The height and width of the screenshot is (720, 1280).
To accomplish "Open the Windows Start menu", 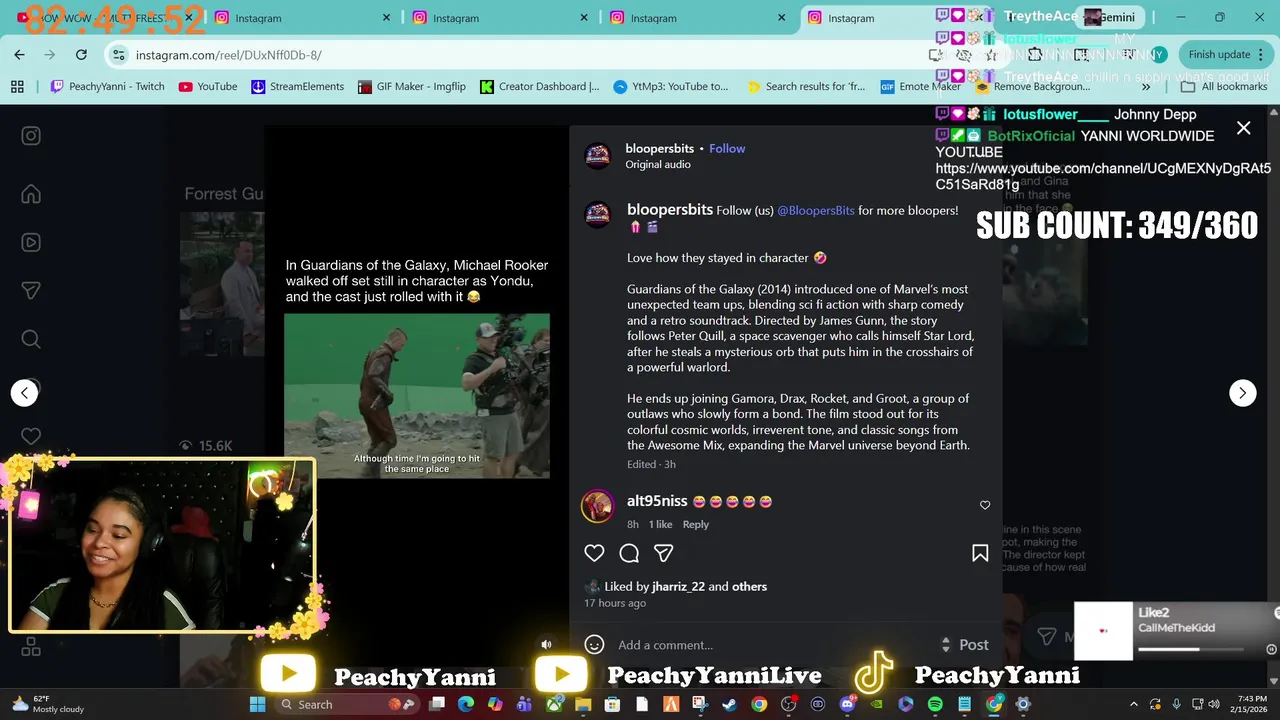I will 258,704.
